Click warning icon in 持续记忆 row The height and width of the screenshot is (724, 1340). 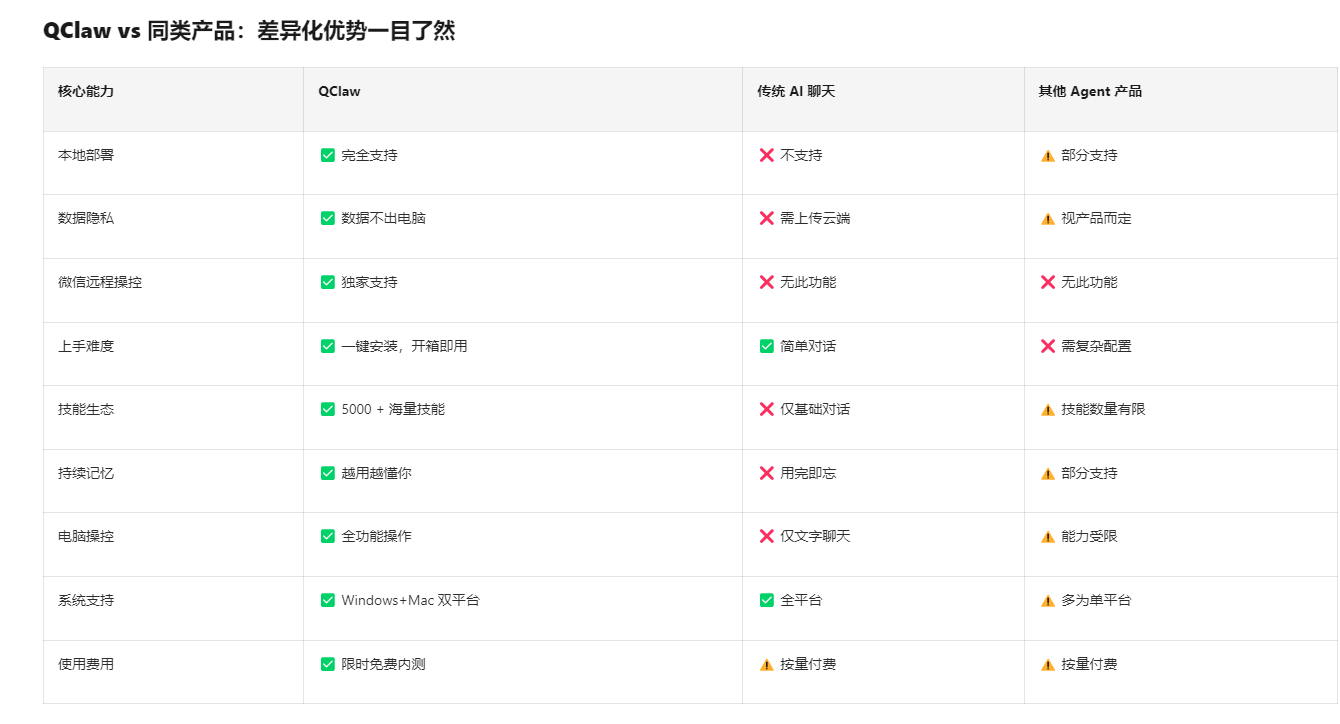(x=1048, y=474)
